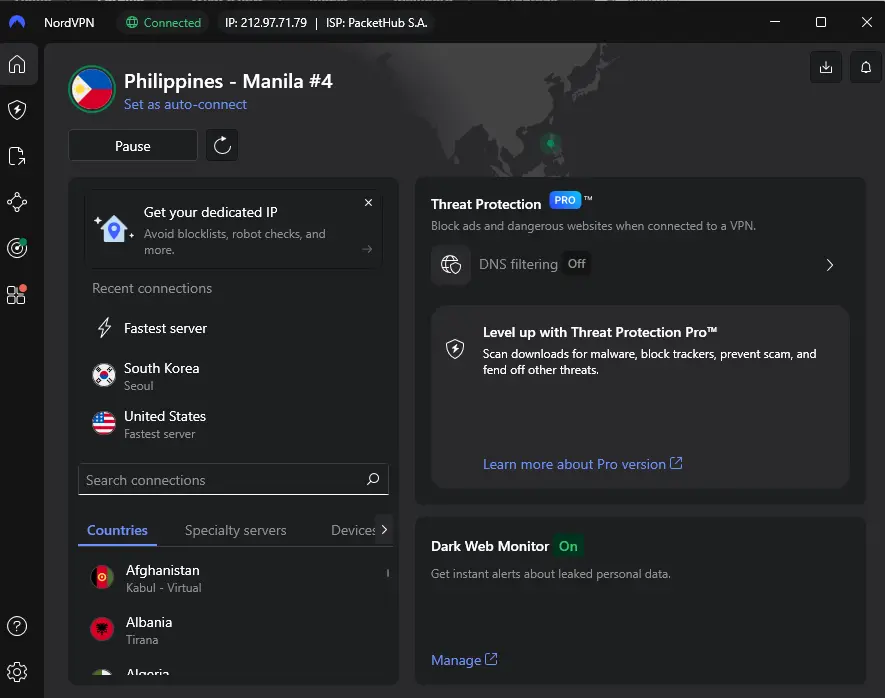Image resolution: width=885 pixels, height=698 pixels.
Task: Click green server marker on map
Action: 550,143
